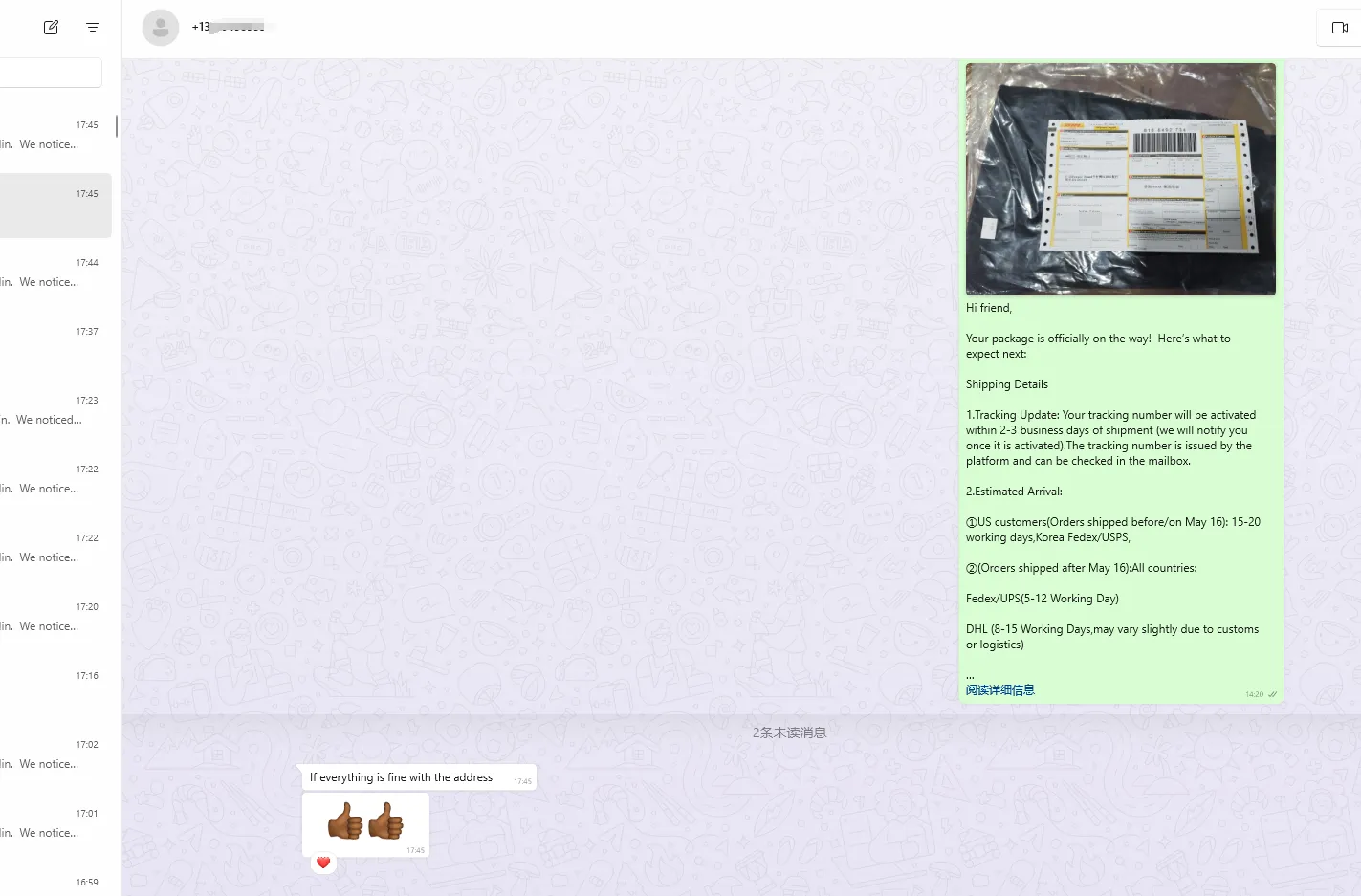This screenshot has height=896, width=1361.
Task: Open the chat row timestamped 17:37
Action: pyautogui.click(x=56, y=343)
